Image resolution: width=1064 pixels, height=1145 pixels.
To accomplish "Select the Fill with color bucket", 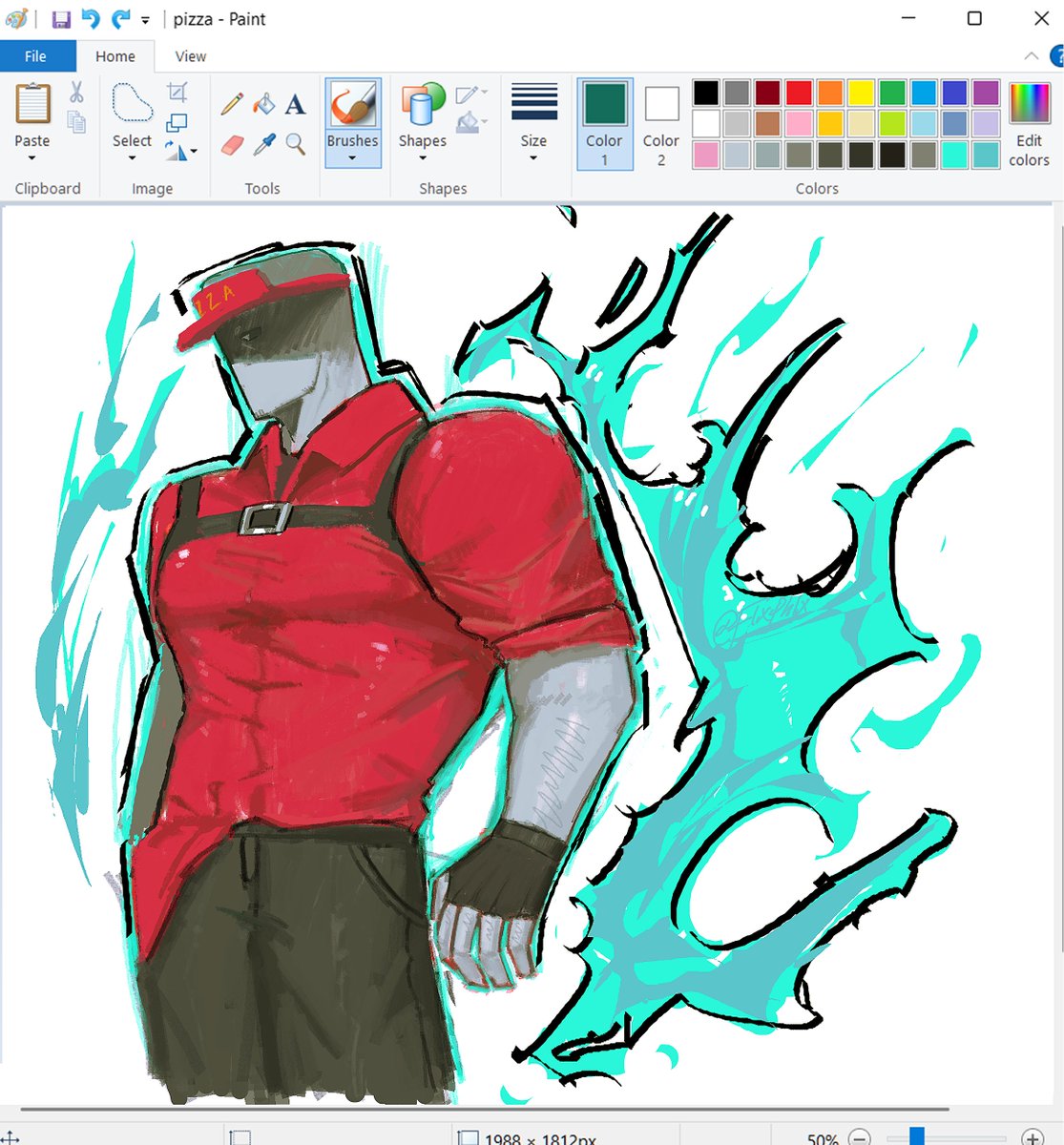I will coord(264,103).
